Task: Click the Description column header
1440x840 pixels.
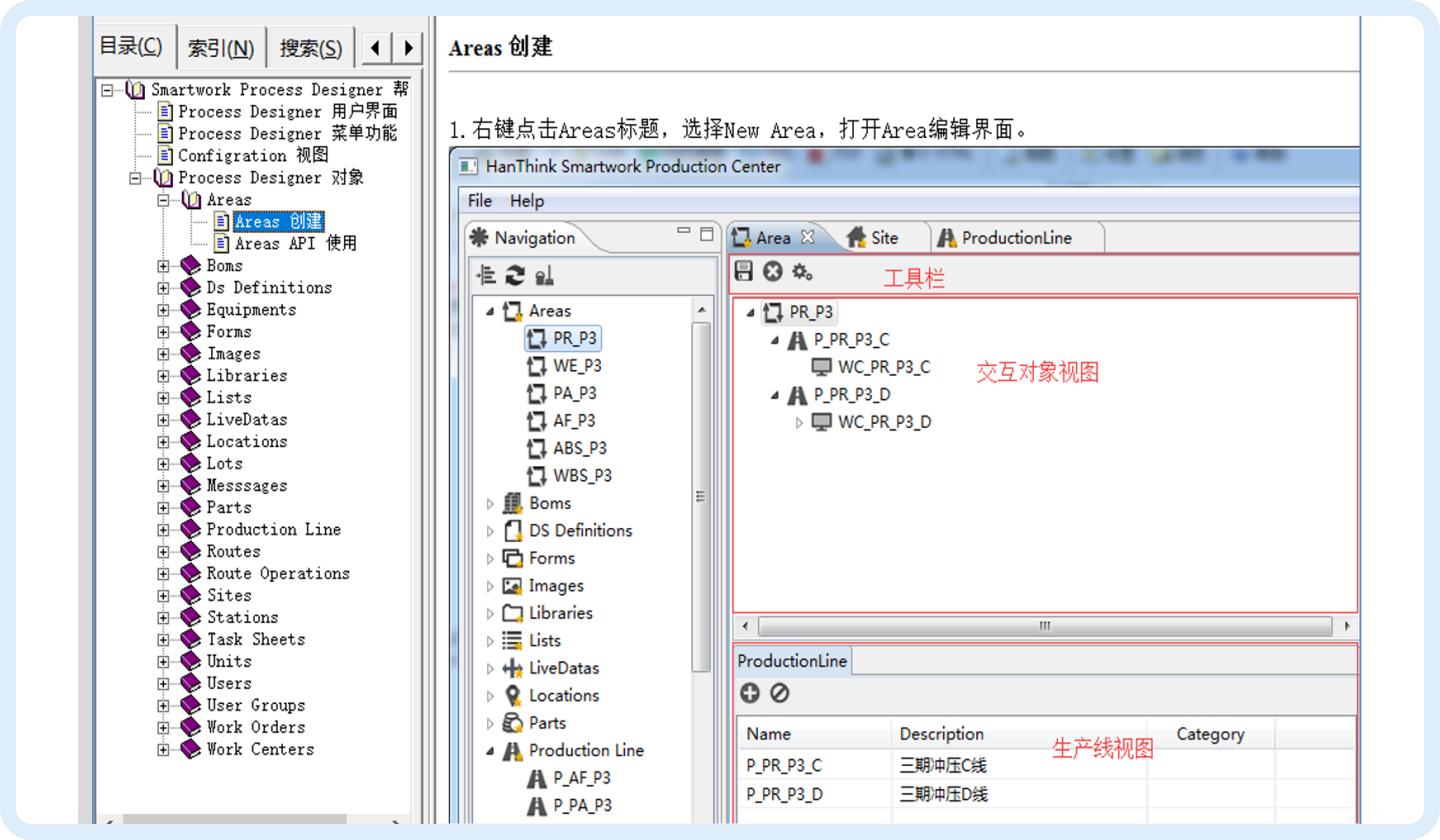Action: (941, 734)
